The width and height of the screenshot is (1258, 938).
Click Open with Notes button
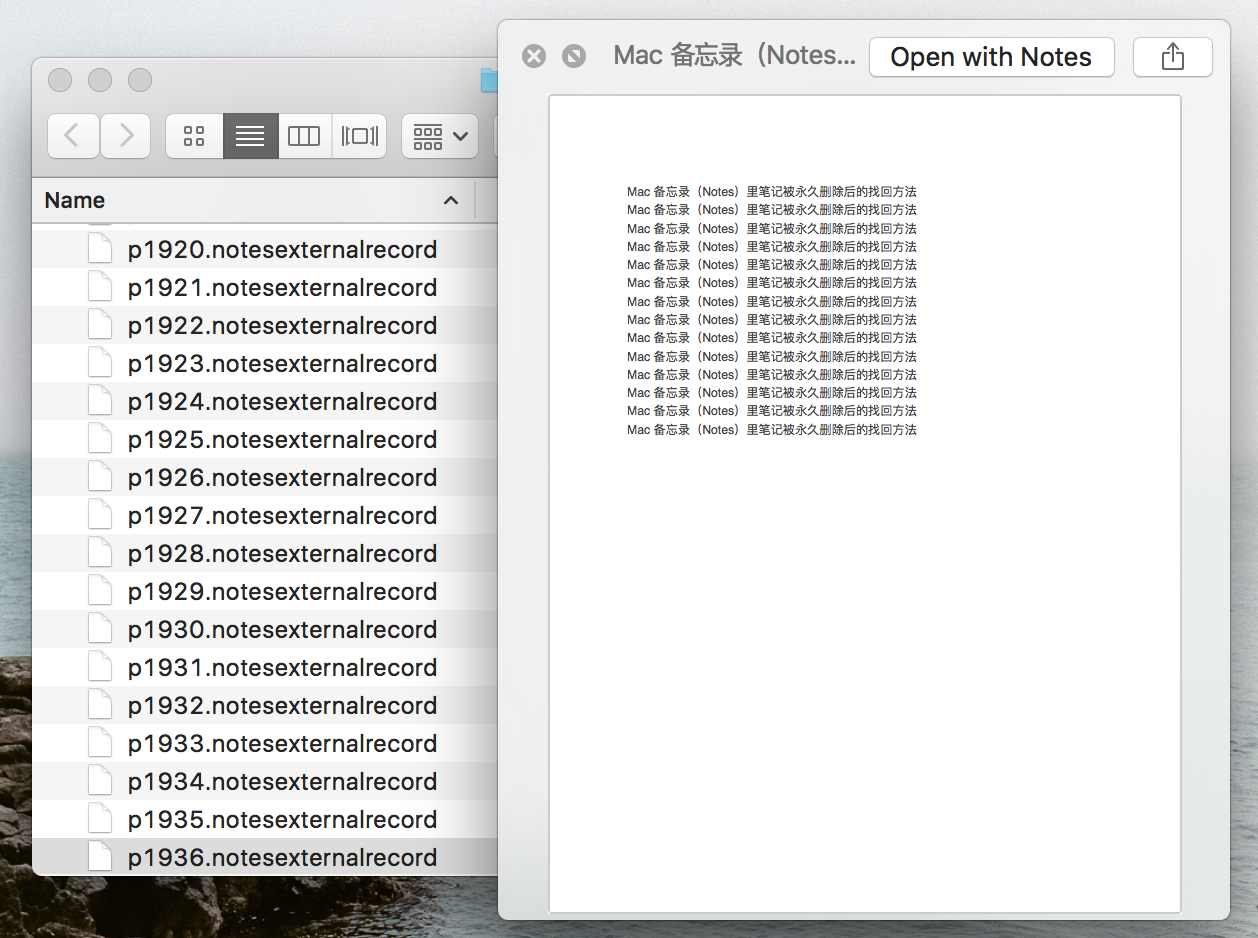coord(991,57)
